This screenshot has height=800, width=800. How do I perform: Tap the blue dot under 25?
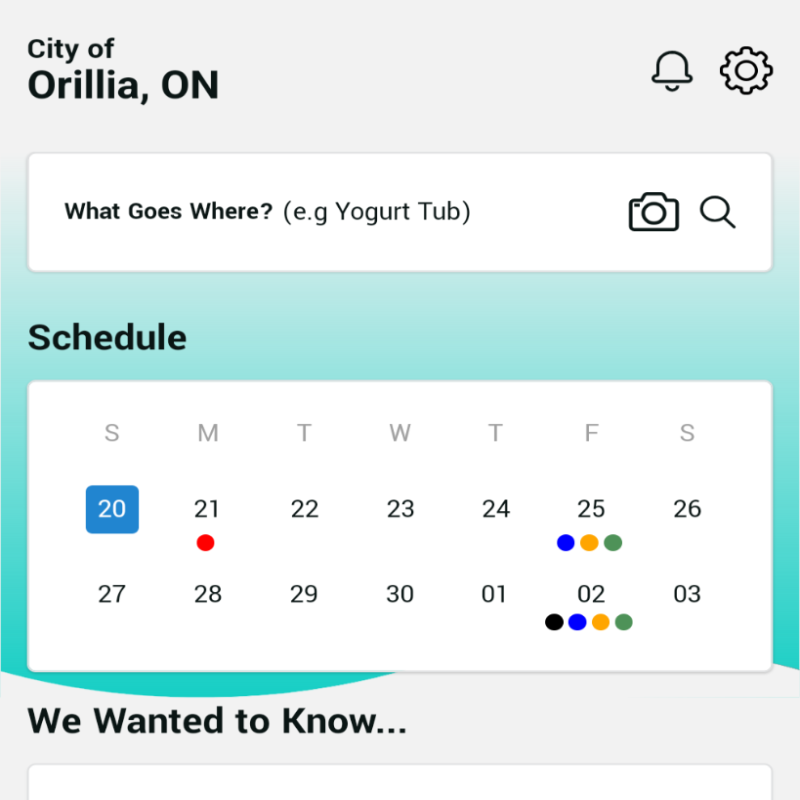point(566,542)
